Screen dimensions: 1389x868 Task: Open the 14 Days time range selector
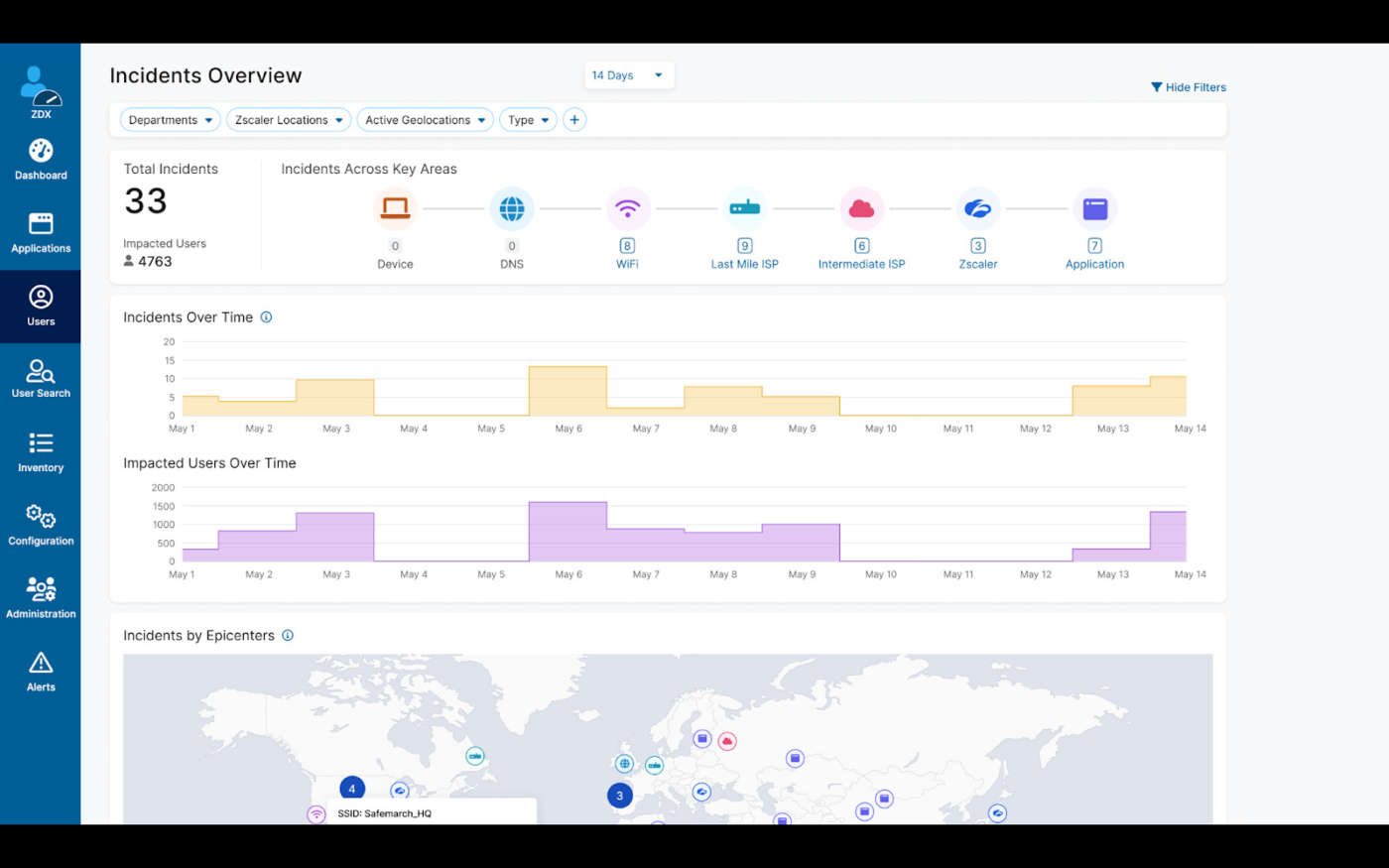tap(628, 74)
